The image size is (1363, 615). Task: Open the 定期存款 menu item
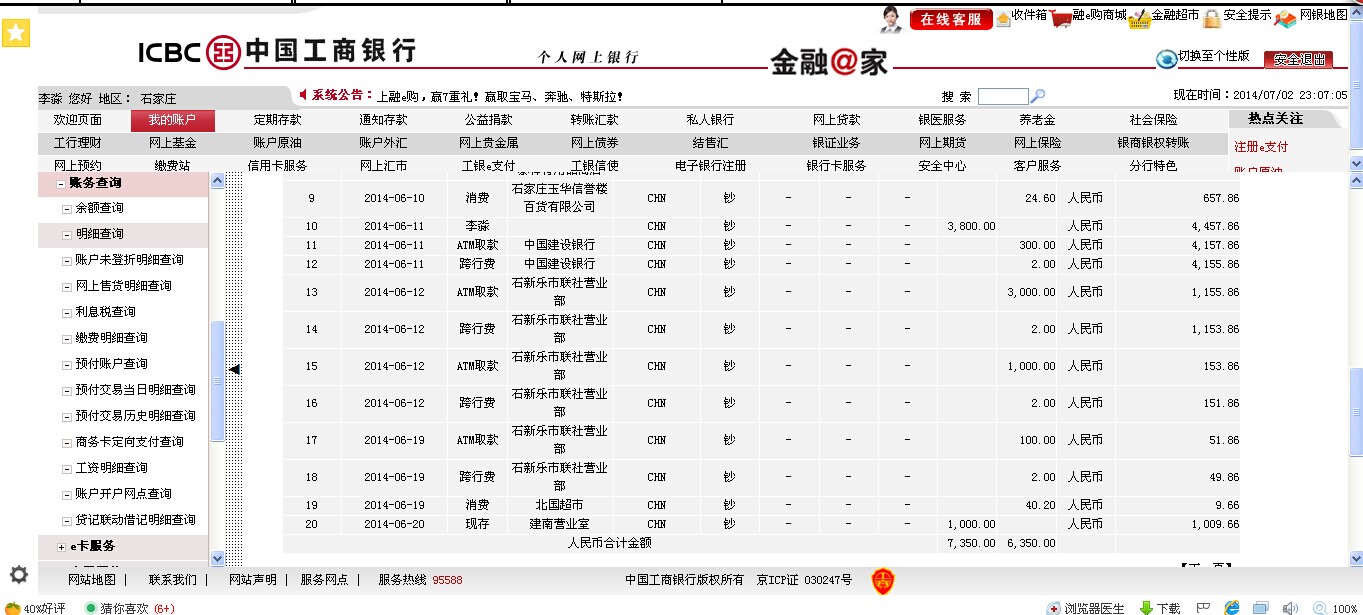point(277,120)
